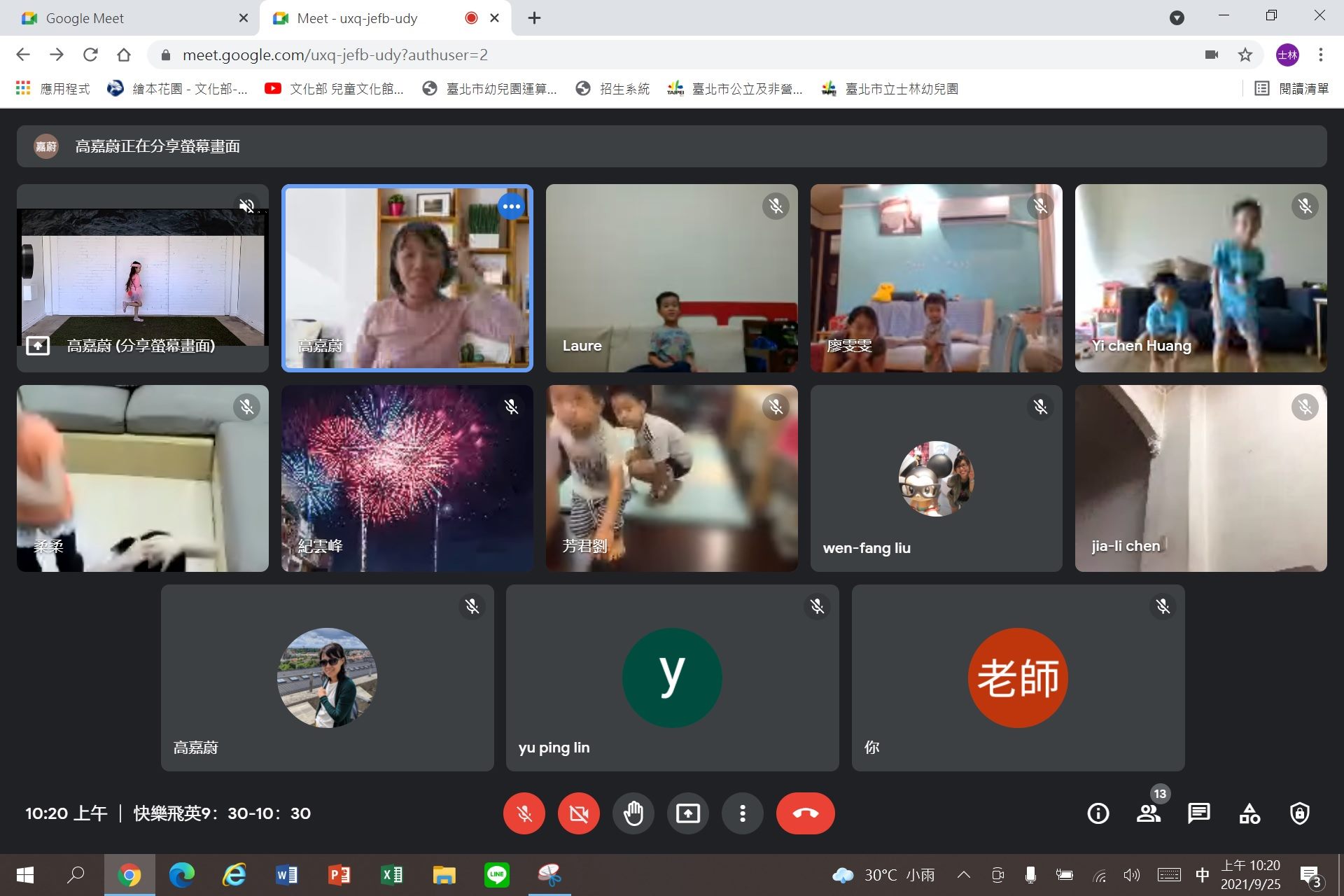Open more options three-dot menu in toolbar
Viewport: 1344px width, 896px height.
coord(743,813)
